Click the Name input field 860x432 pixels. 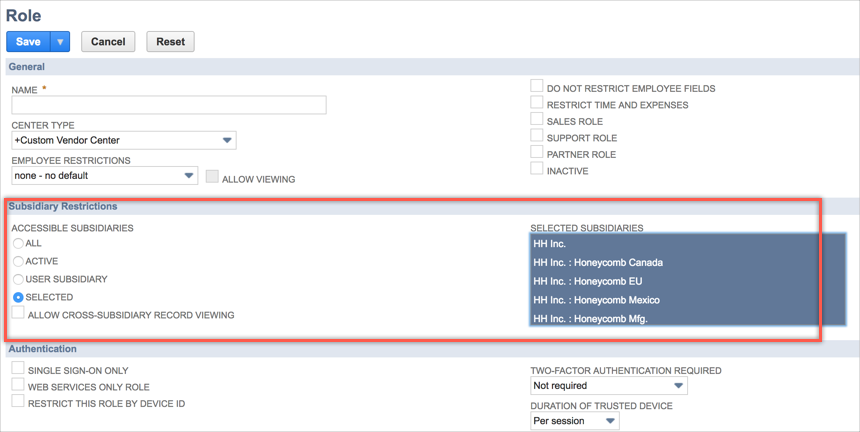coord(169,105)
